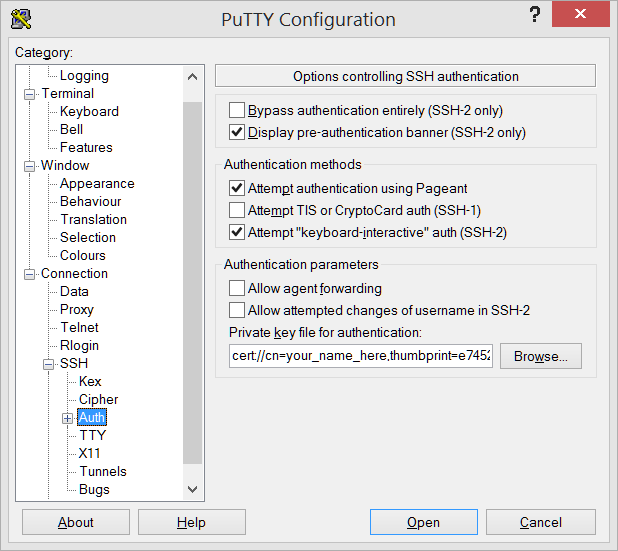Close the PuTTY Configuration window

(x=580, y=14)
